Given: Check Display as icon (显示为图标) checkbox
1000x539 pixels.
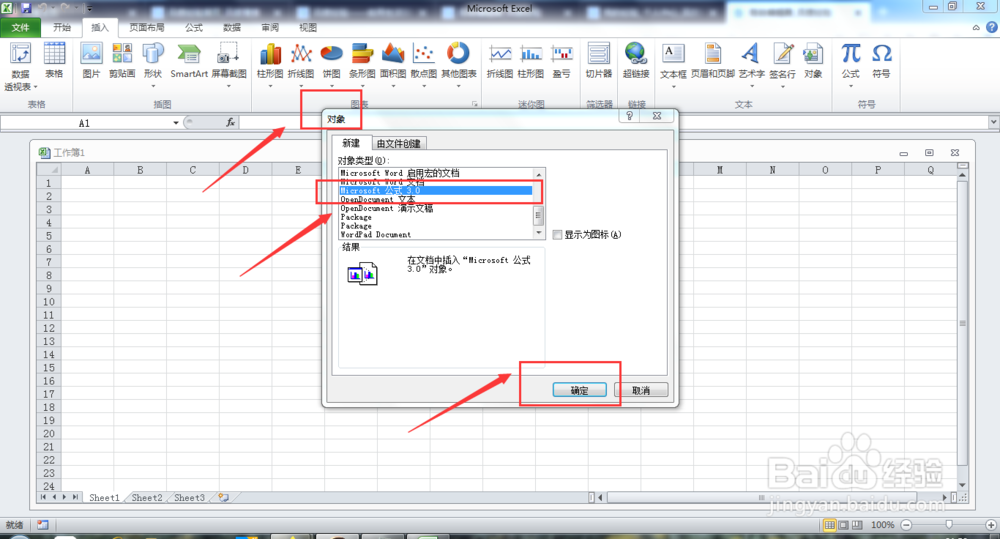Looking at the screenshot, I should coord(557,235).
